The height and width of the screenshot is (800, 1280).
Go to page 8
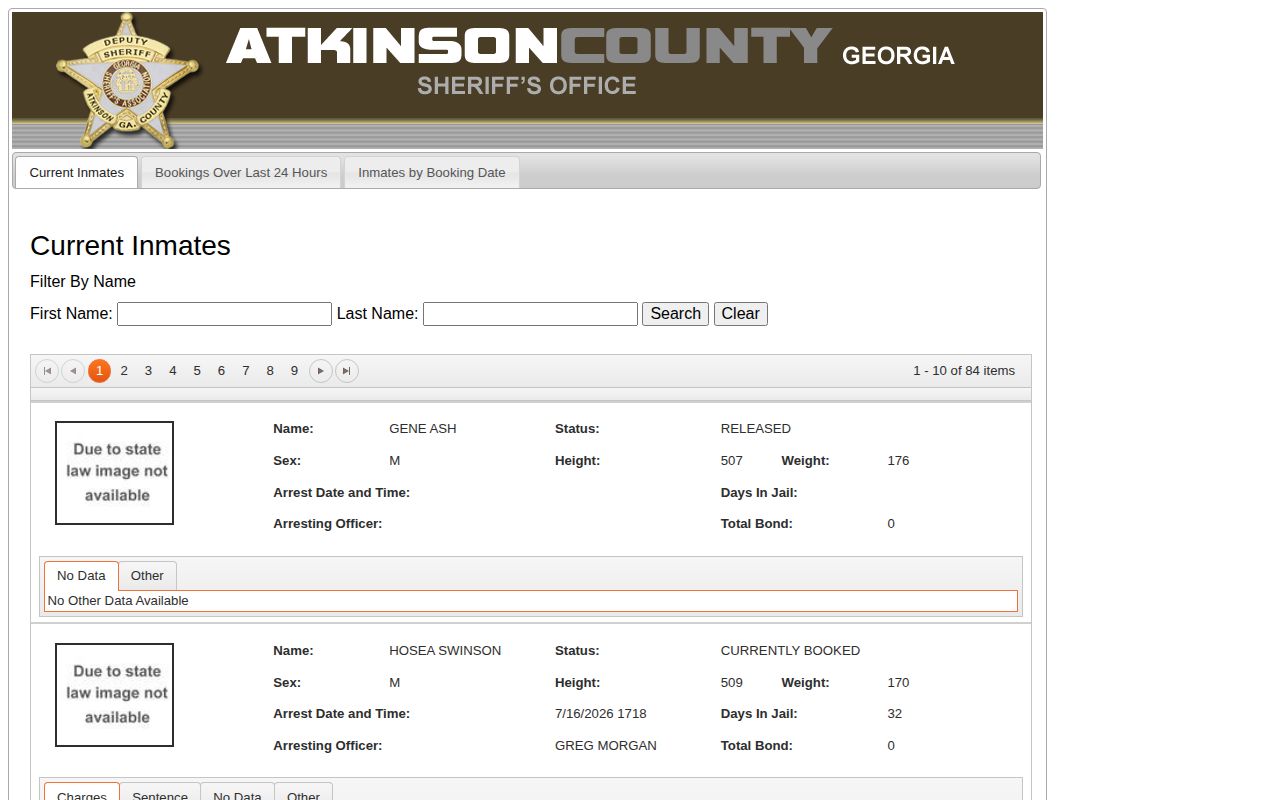[x=270, y=371]
